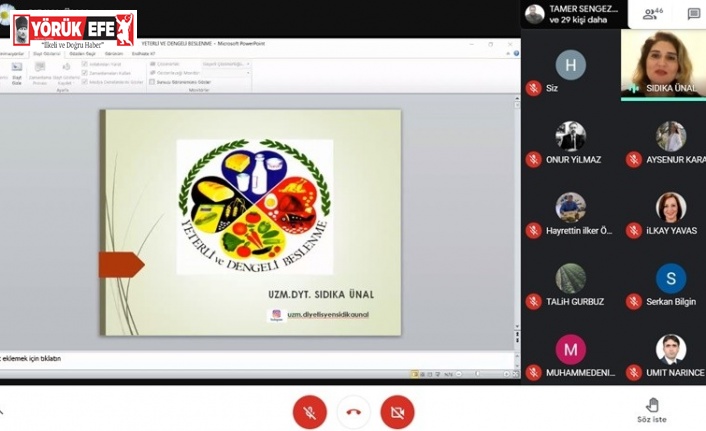Toggle the microphone mute button
The image size is (706, 431).
(x=309, y=411)
